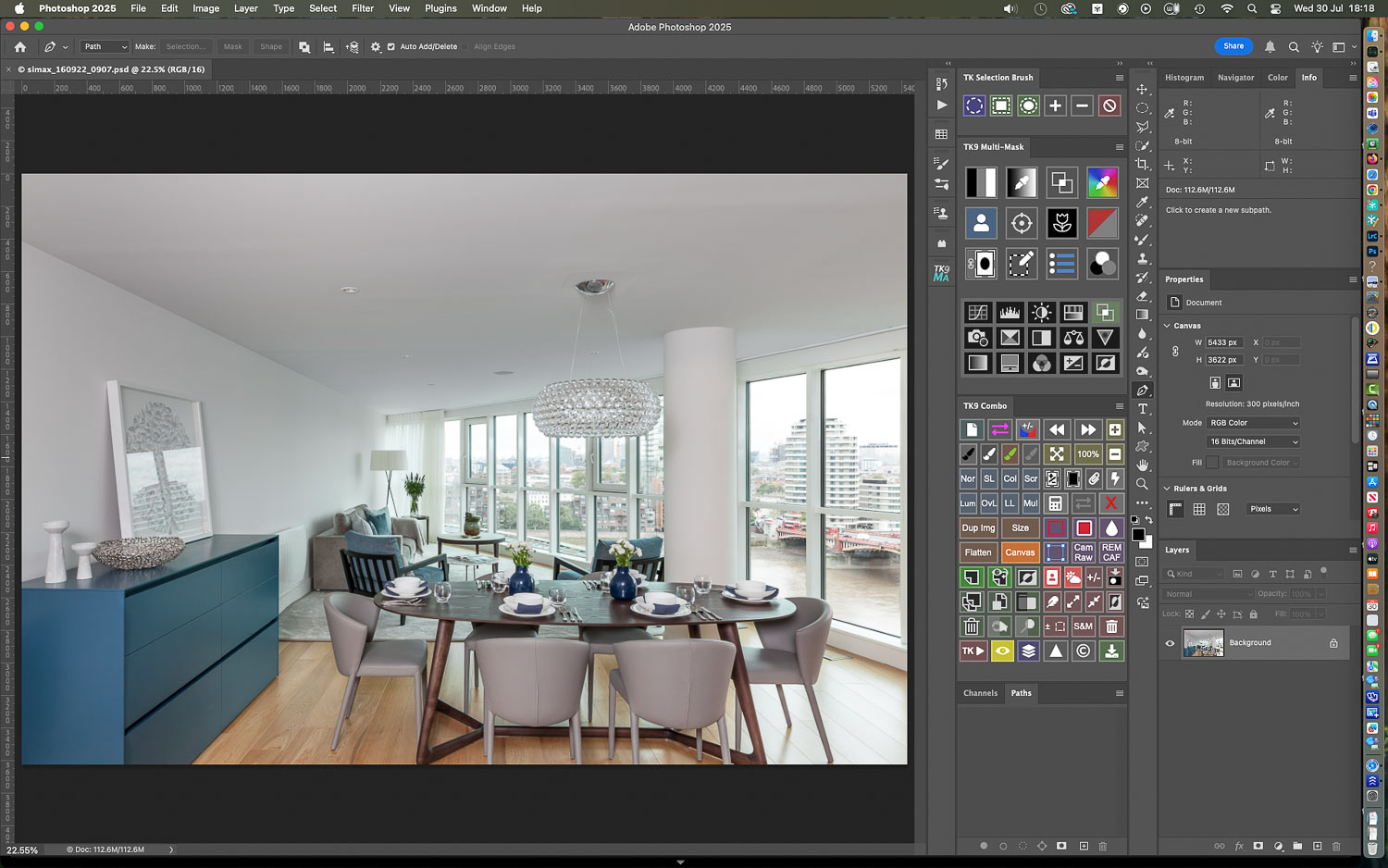Open the Filter menu
This screenshot has width=1388, height=868.
pyautogui.click(x=363, y=8)
